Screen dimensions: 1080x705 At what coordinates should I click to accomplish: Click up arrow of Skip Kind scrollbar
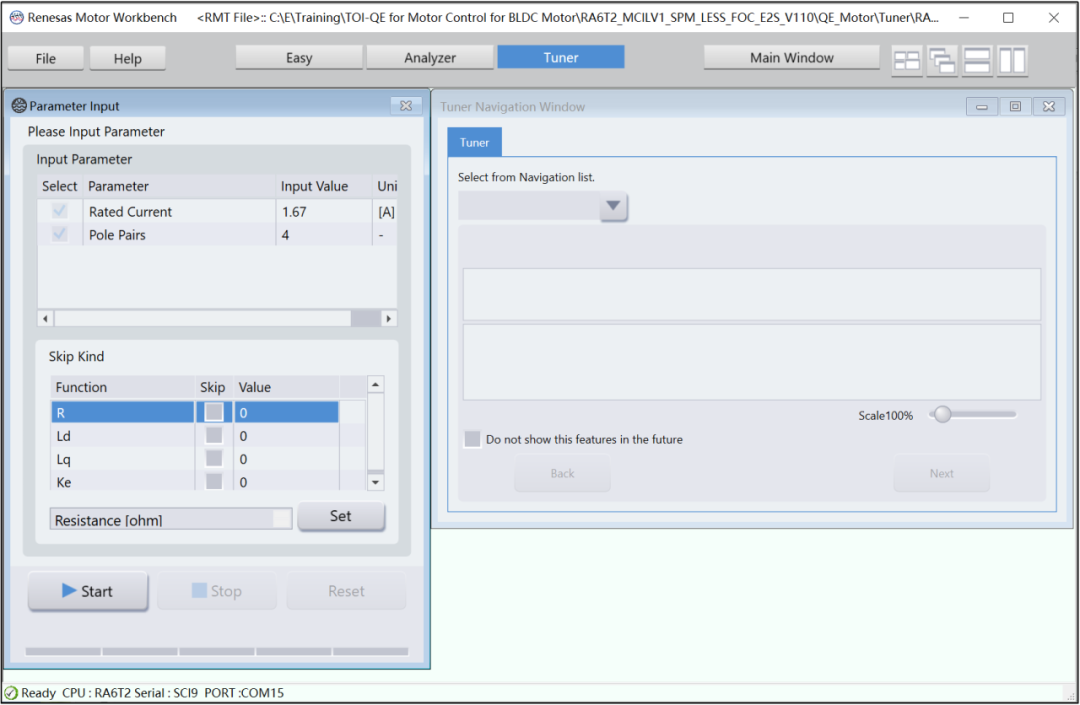coord(375,384)
